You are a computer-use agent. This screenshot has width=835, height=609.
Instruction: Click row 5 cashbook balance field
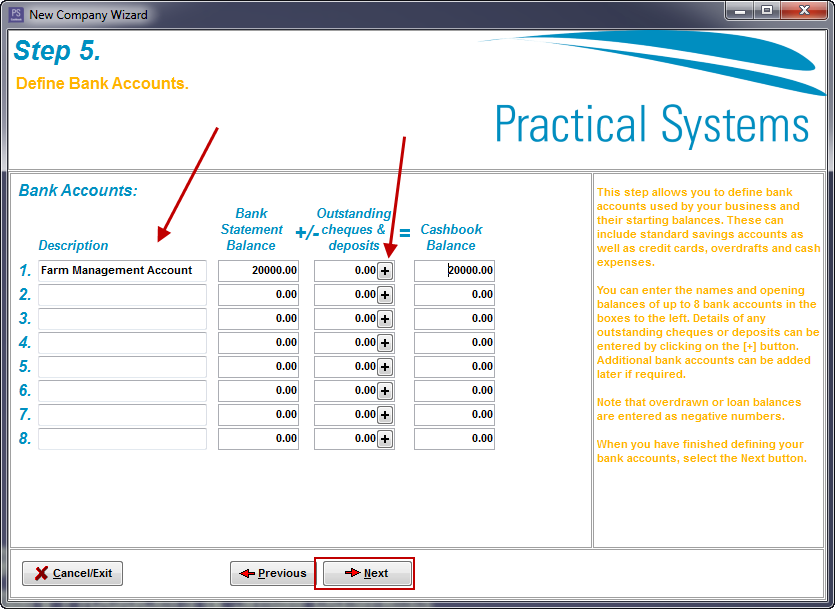[x=454, y=367]
